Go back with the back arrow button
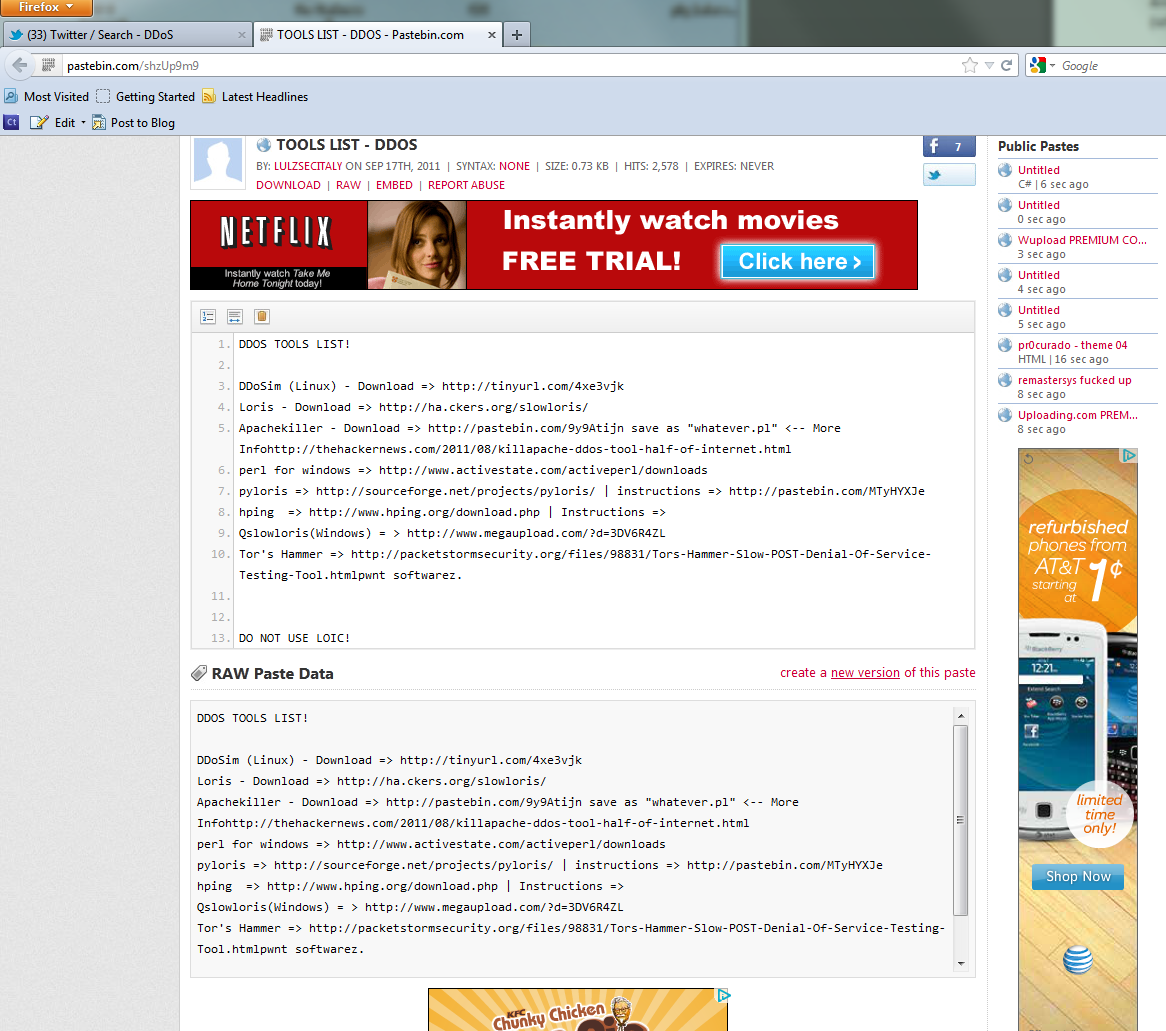Viewport: 1166px width, 1031px height. [20, 65]
